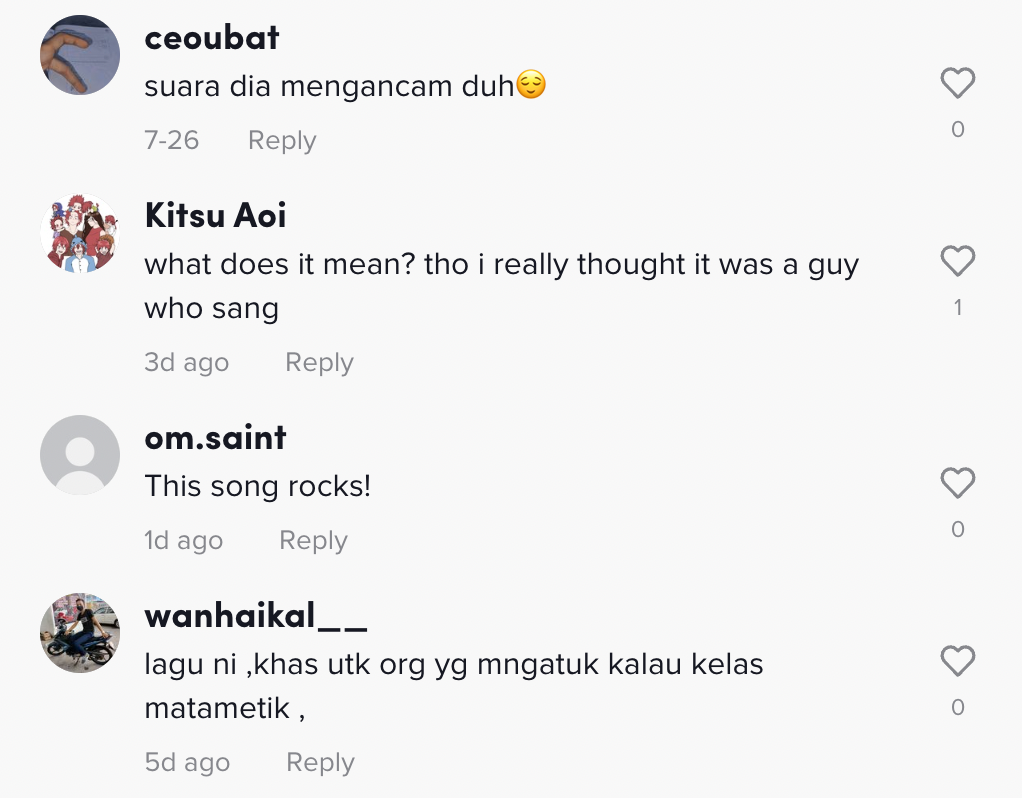Open the wanhaikal__ username link
The height and width of the screenshot is (798, 1022).
pos(256,616)
